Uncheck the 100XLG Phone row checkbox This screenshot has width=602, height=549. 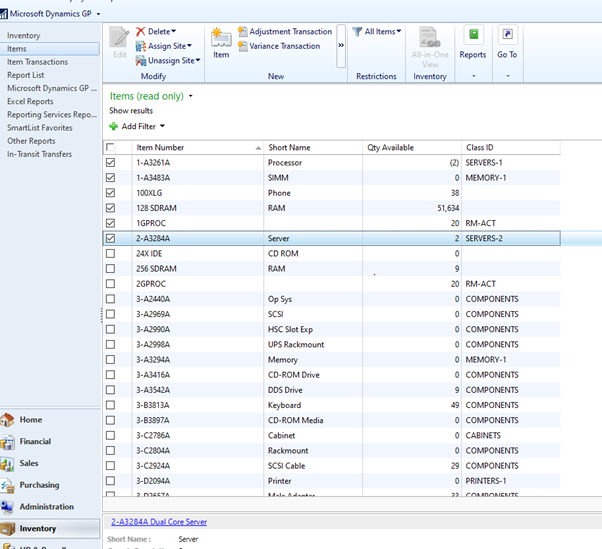111,193
